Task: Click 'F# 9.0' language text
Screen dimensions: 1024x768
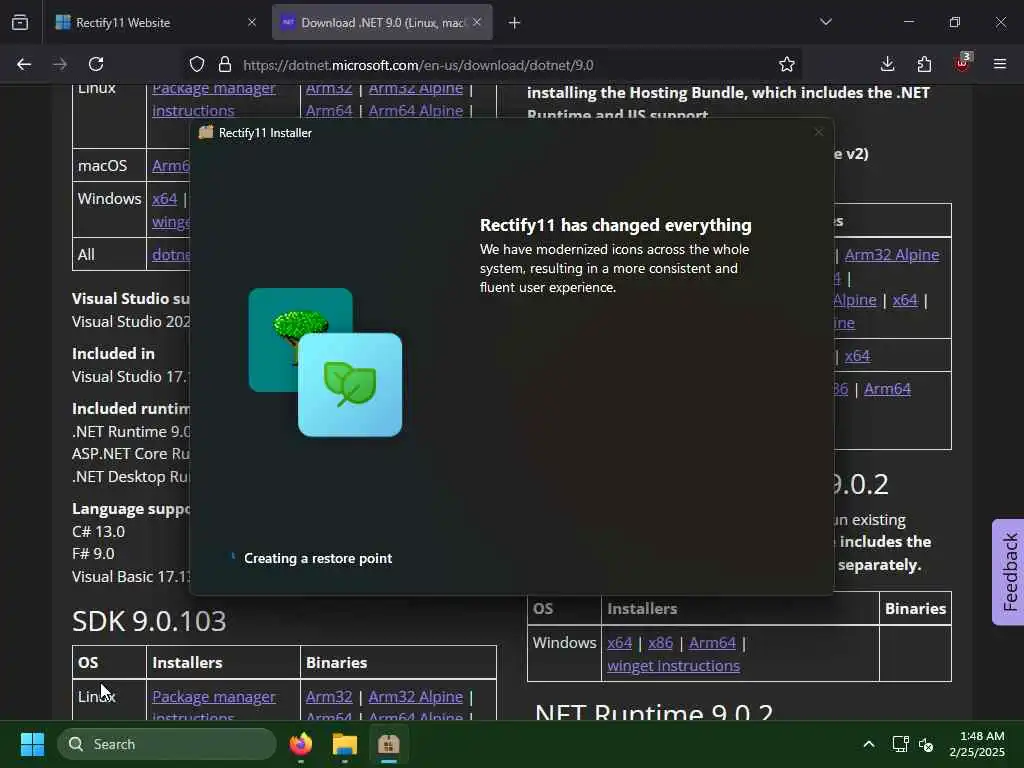Action: click(x=93, y=554)
